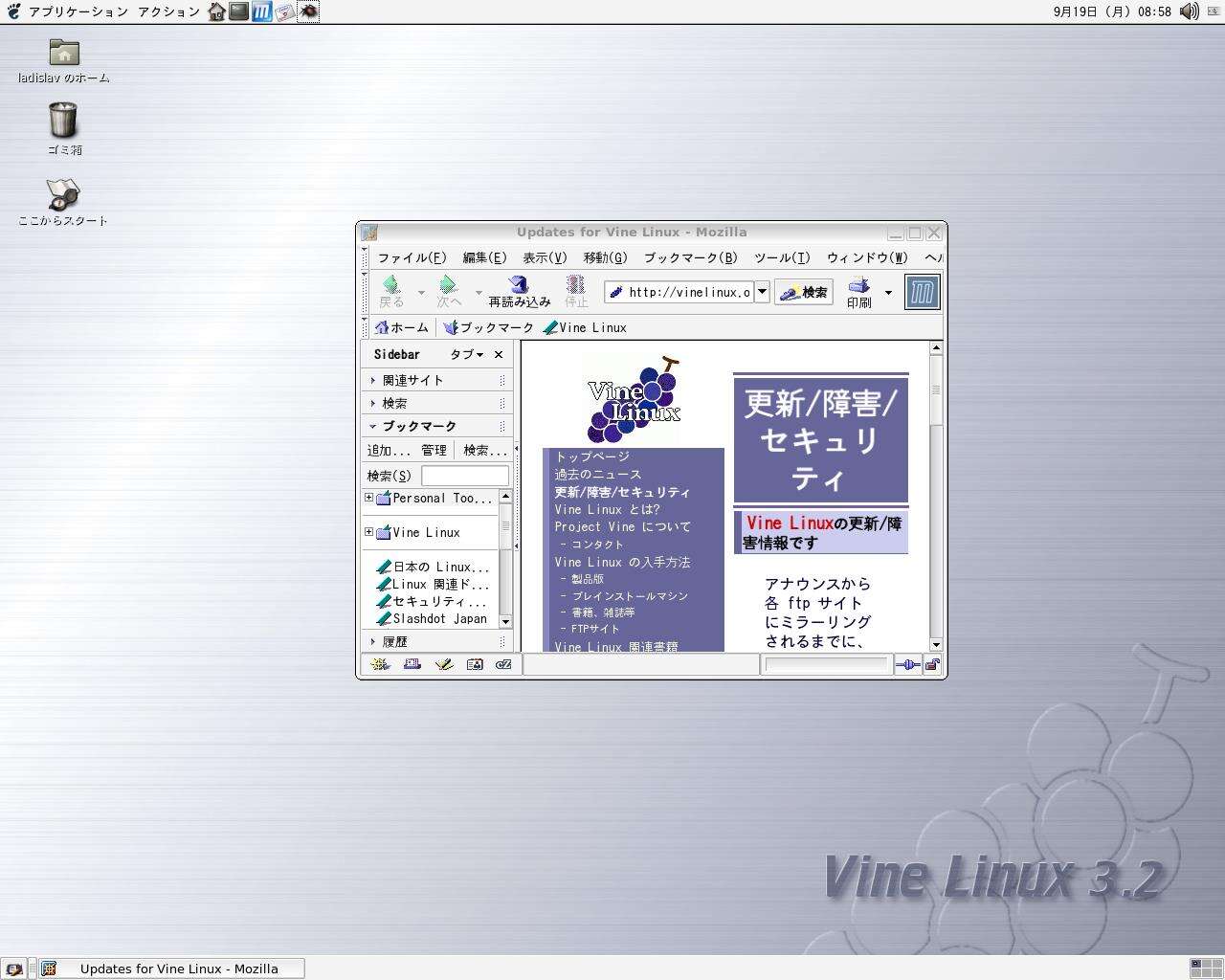Open the Sidebar タブ dropdown menu
The image size is (1225, 980).
466,354
